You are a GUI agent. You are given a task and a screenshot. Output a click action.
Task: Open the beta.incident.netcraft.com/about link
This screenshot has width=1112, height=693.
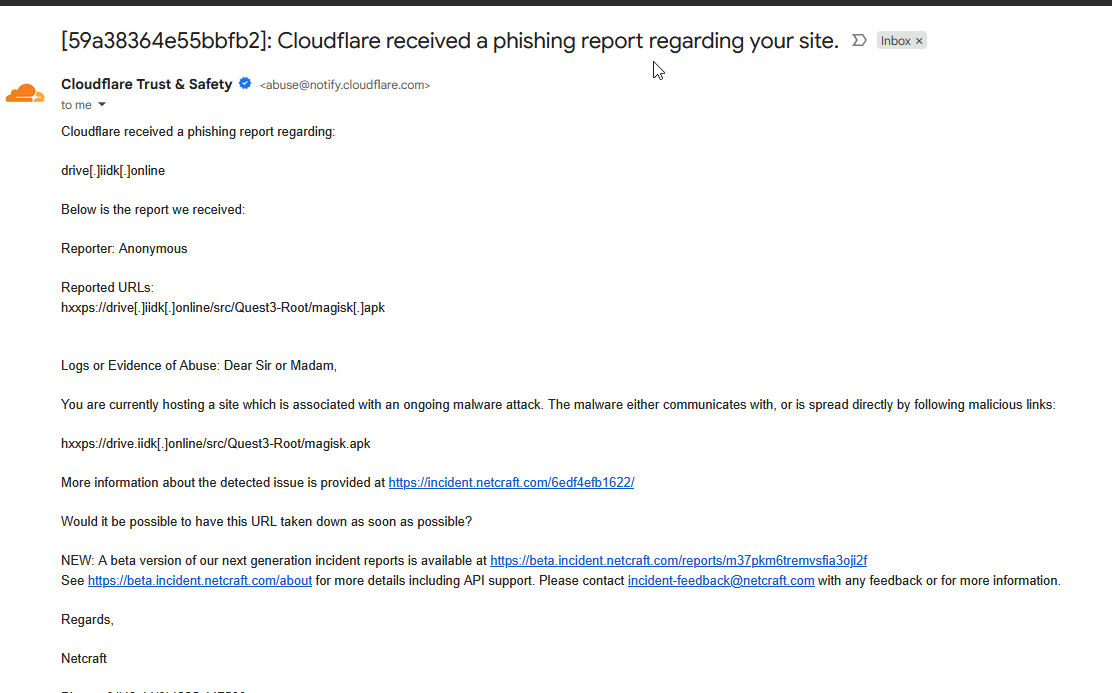(x=200, y=580)
